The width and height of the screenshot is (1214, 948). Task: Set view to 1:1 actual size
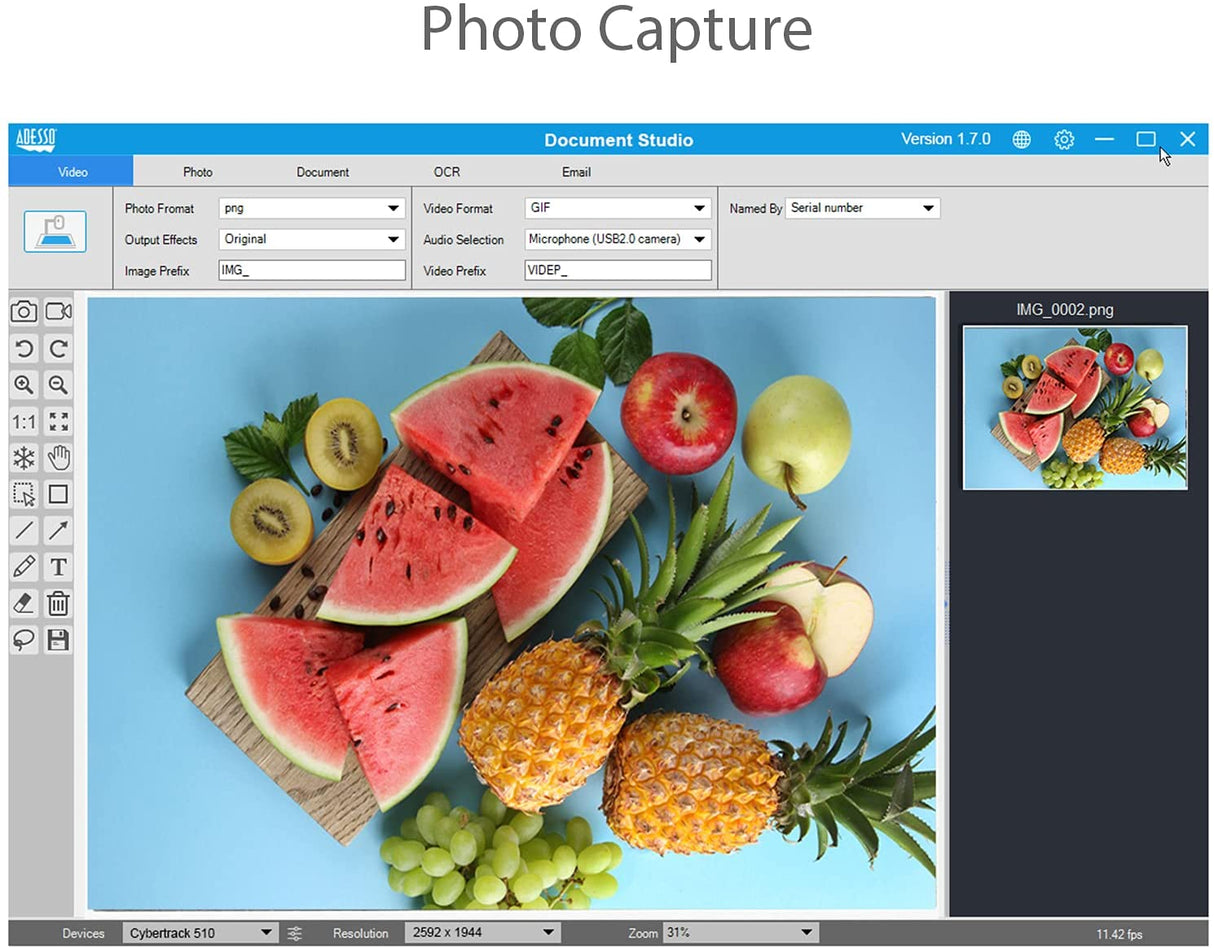[24, 422]
